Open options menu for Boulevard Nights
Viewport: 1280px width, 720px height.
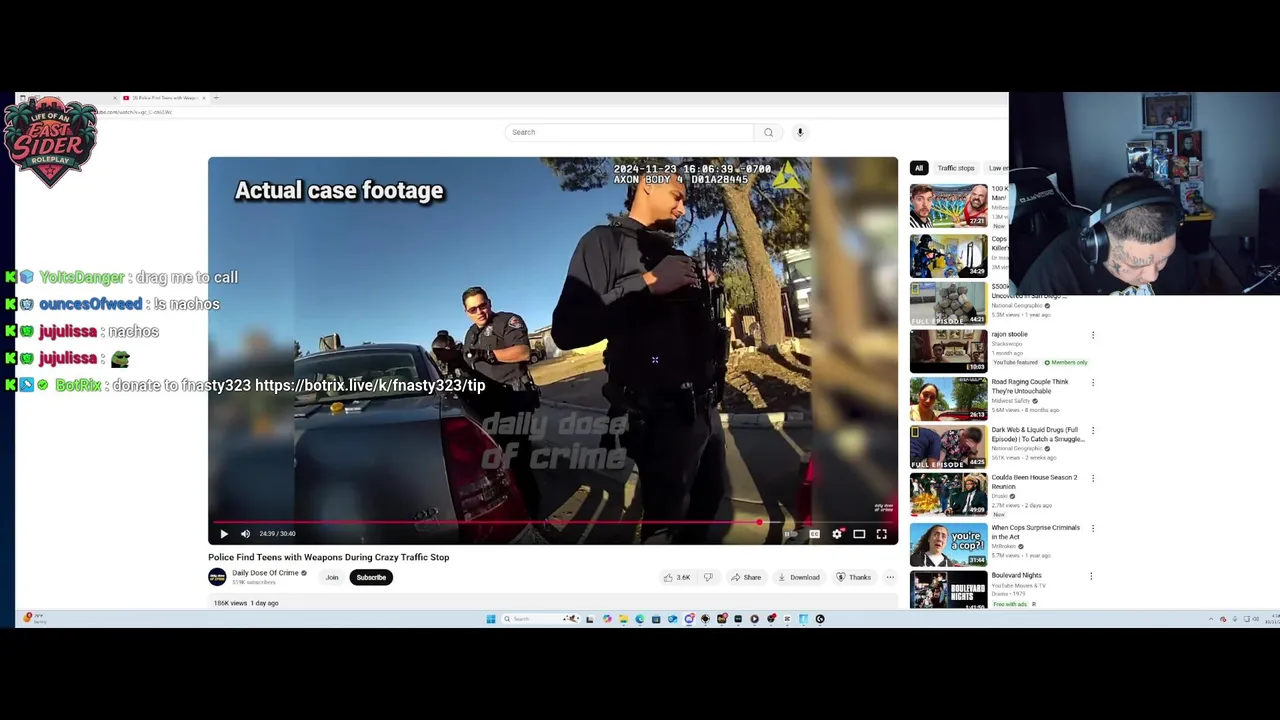(x=1091, y=576)
